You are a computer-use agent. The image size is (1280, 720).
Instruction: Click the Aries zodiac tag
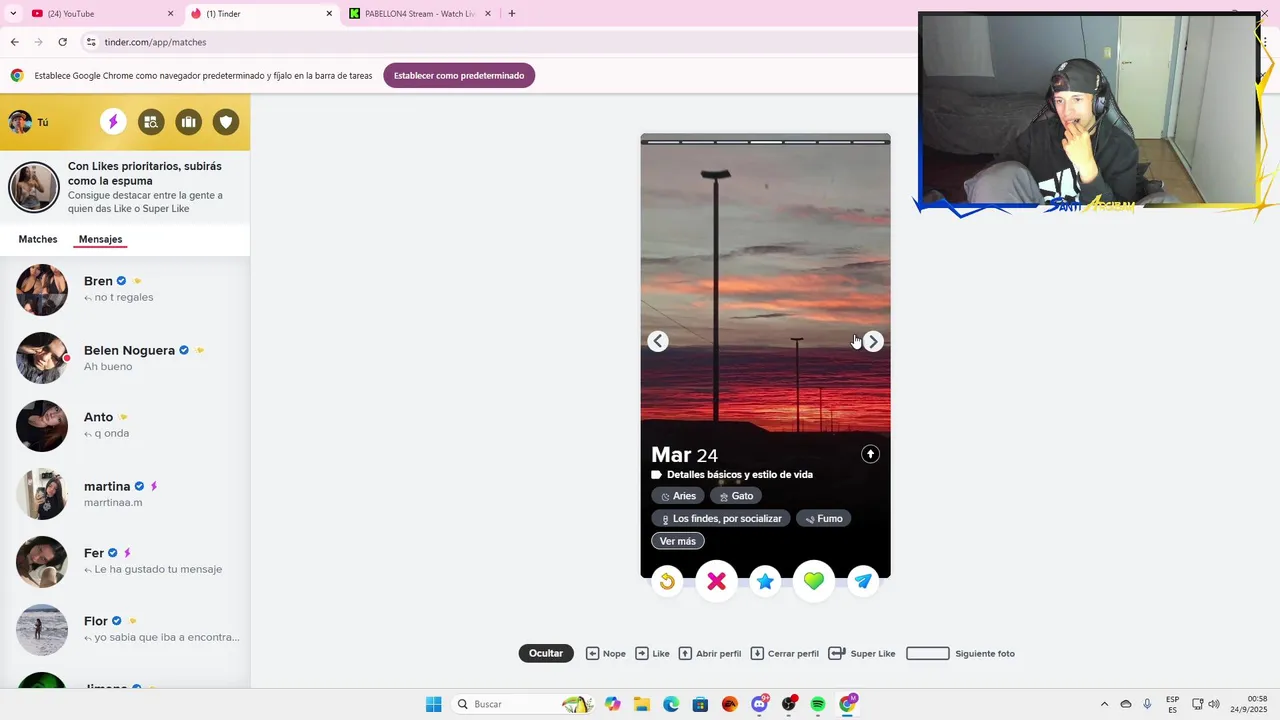[678, 496]
